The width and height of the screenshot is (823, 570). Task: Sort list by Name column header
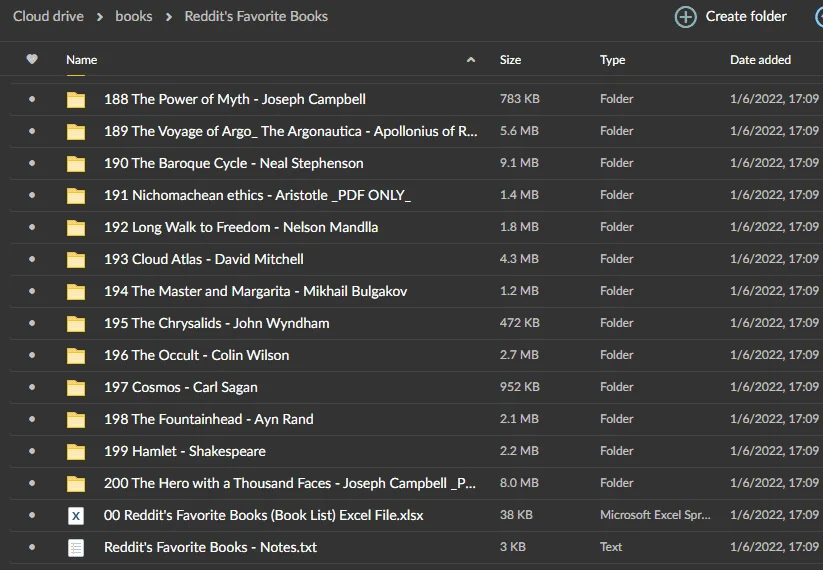[x=81, y=60]
